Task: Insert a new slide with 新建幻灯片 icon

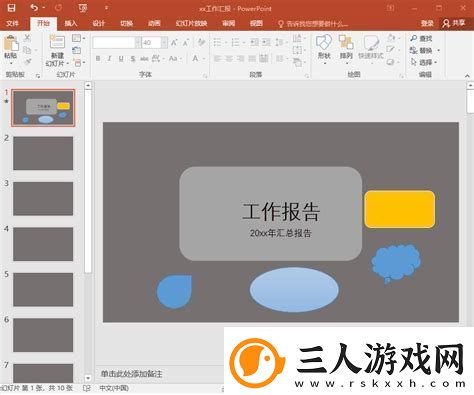Action: (57, 42)
